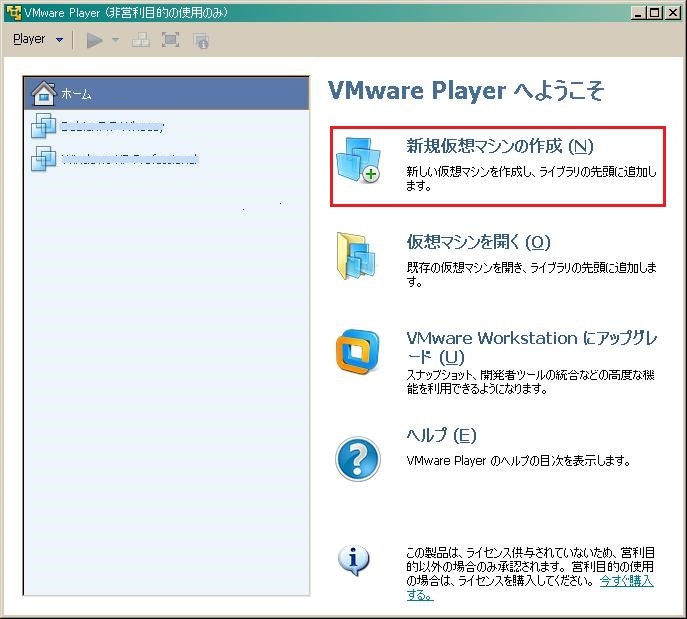The width and height of the screenshot is (687, 619).
Task: Click the VMware Player へようこそ welcome title
Action: pos(466,91)
